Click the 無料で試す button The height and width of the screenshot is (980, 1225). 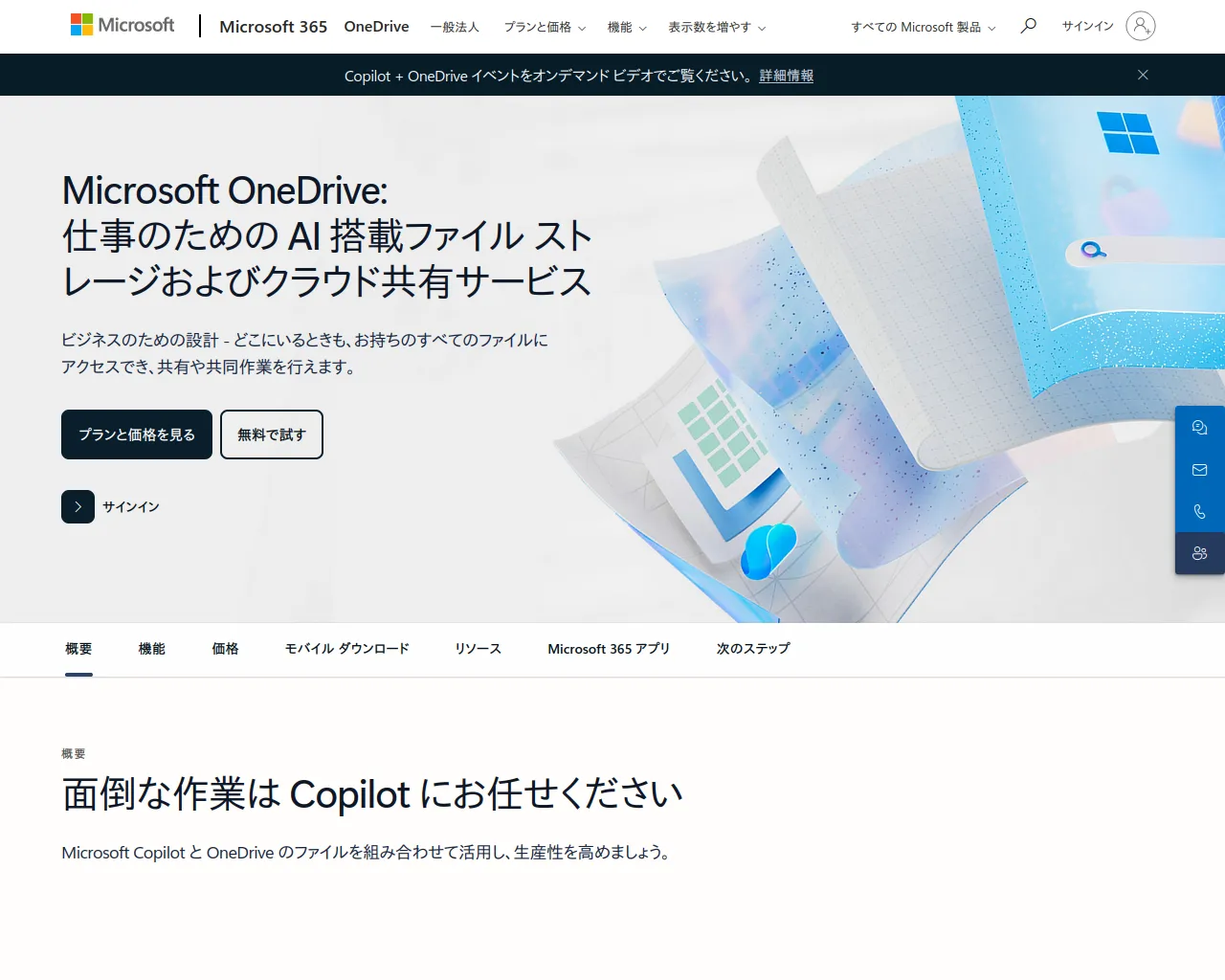(x=272, y=434)
